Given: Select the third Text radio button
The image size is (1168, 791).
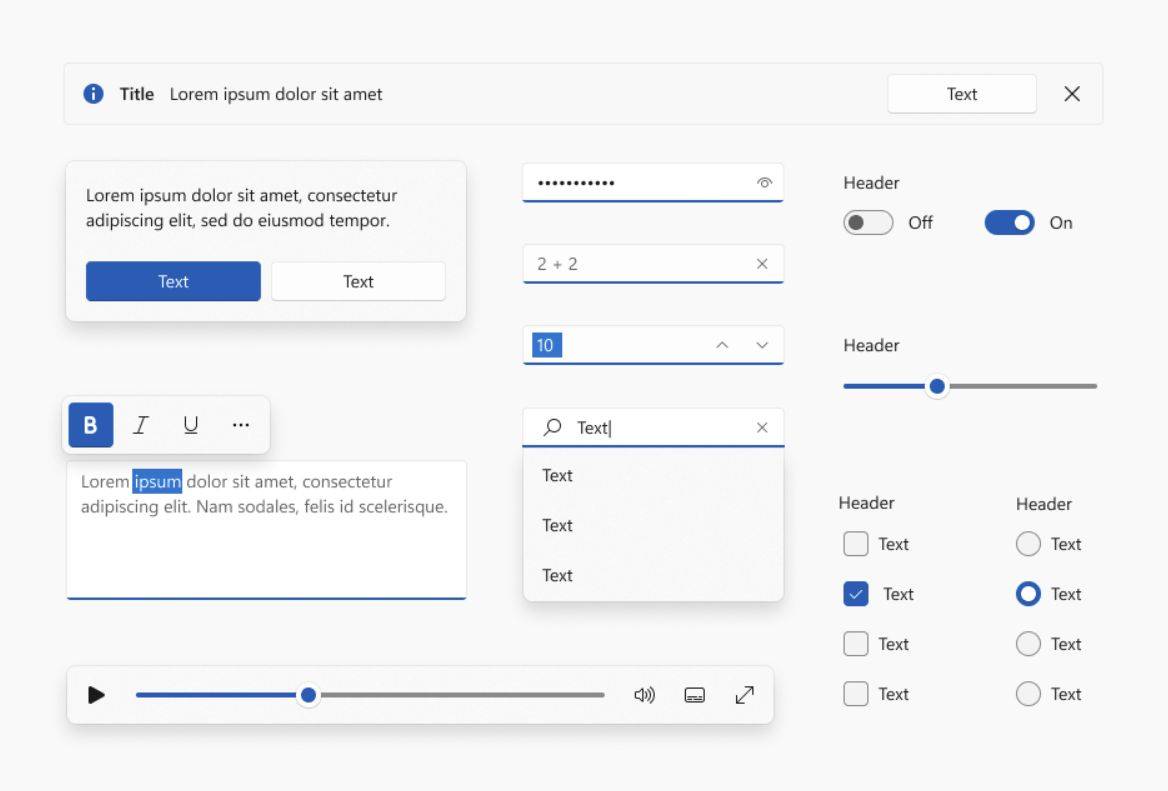Looking at the screenshot, I should [1028, 644].
